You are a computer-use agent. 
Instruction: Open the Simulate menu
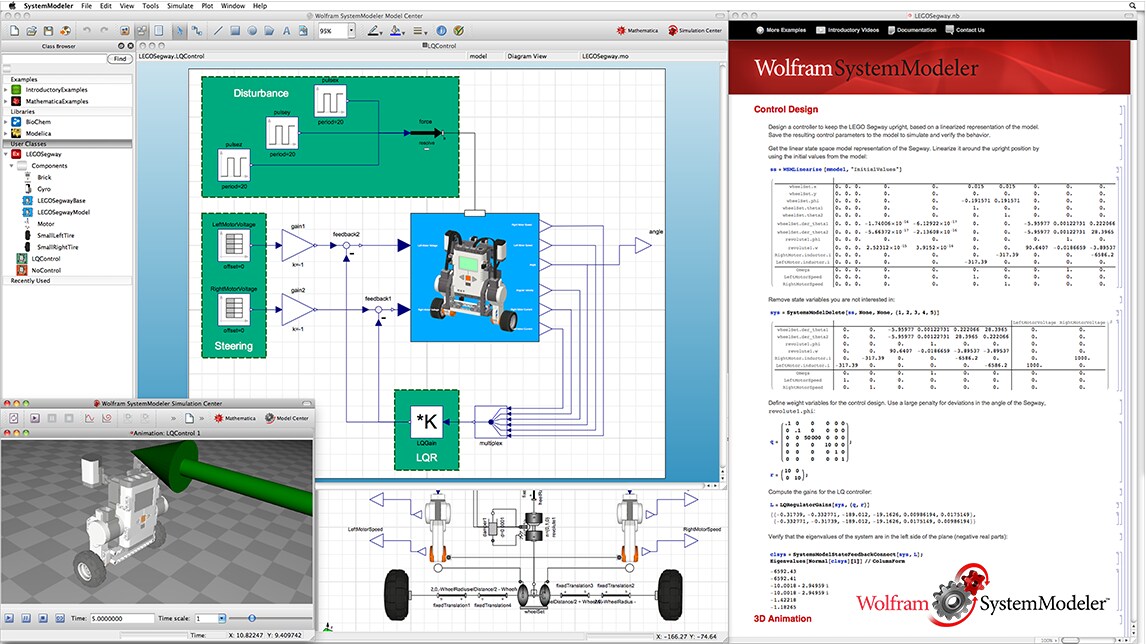click(181, 5)
